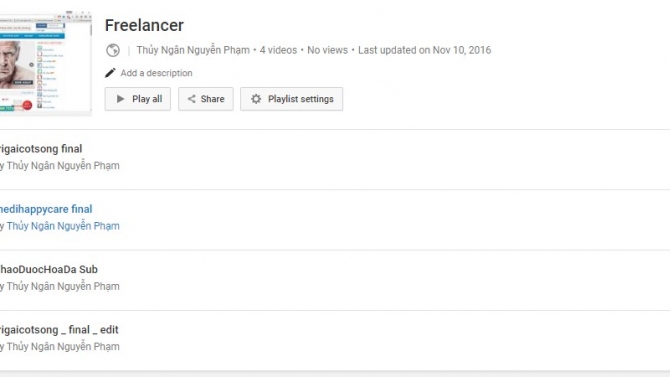This screenshot has height=377, width=670.
Task: Open the video 'medihappycare final'
Action: (x=46, y=209)
